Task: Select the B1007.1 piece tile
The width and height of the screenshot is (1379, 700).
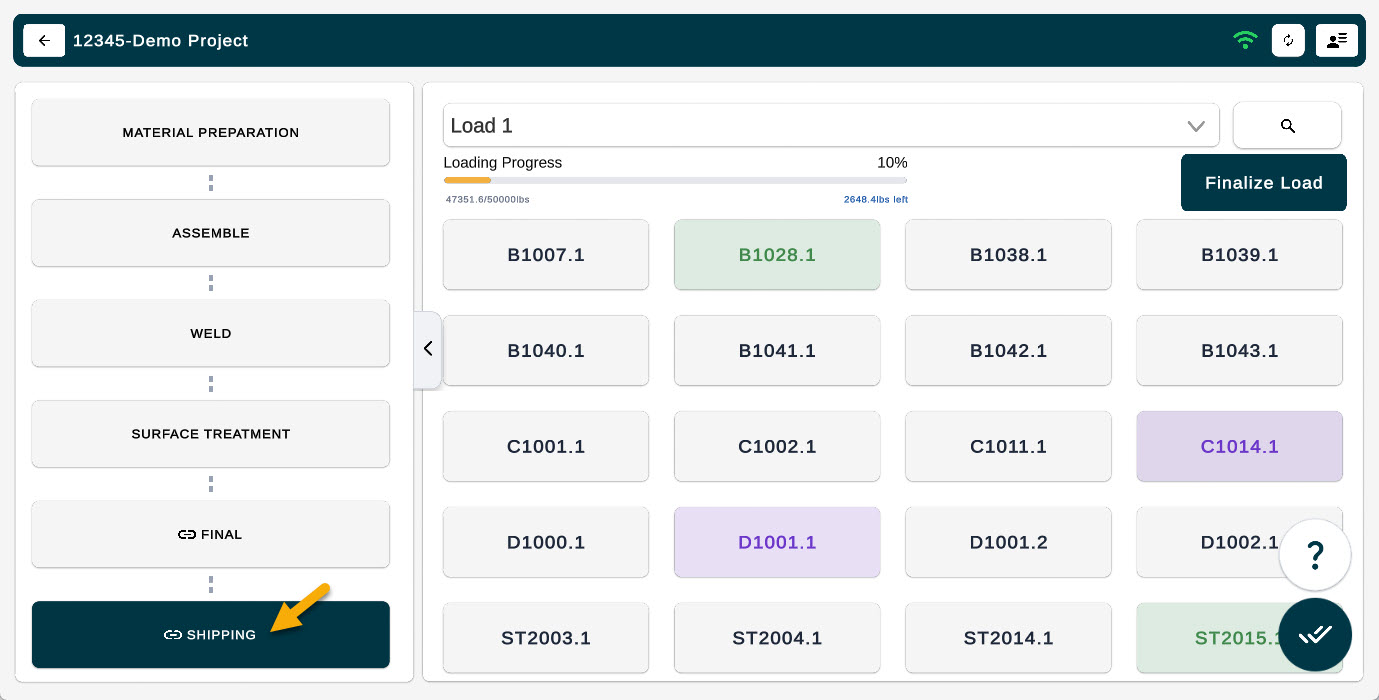Action: tap(546, 255)
